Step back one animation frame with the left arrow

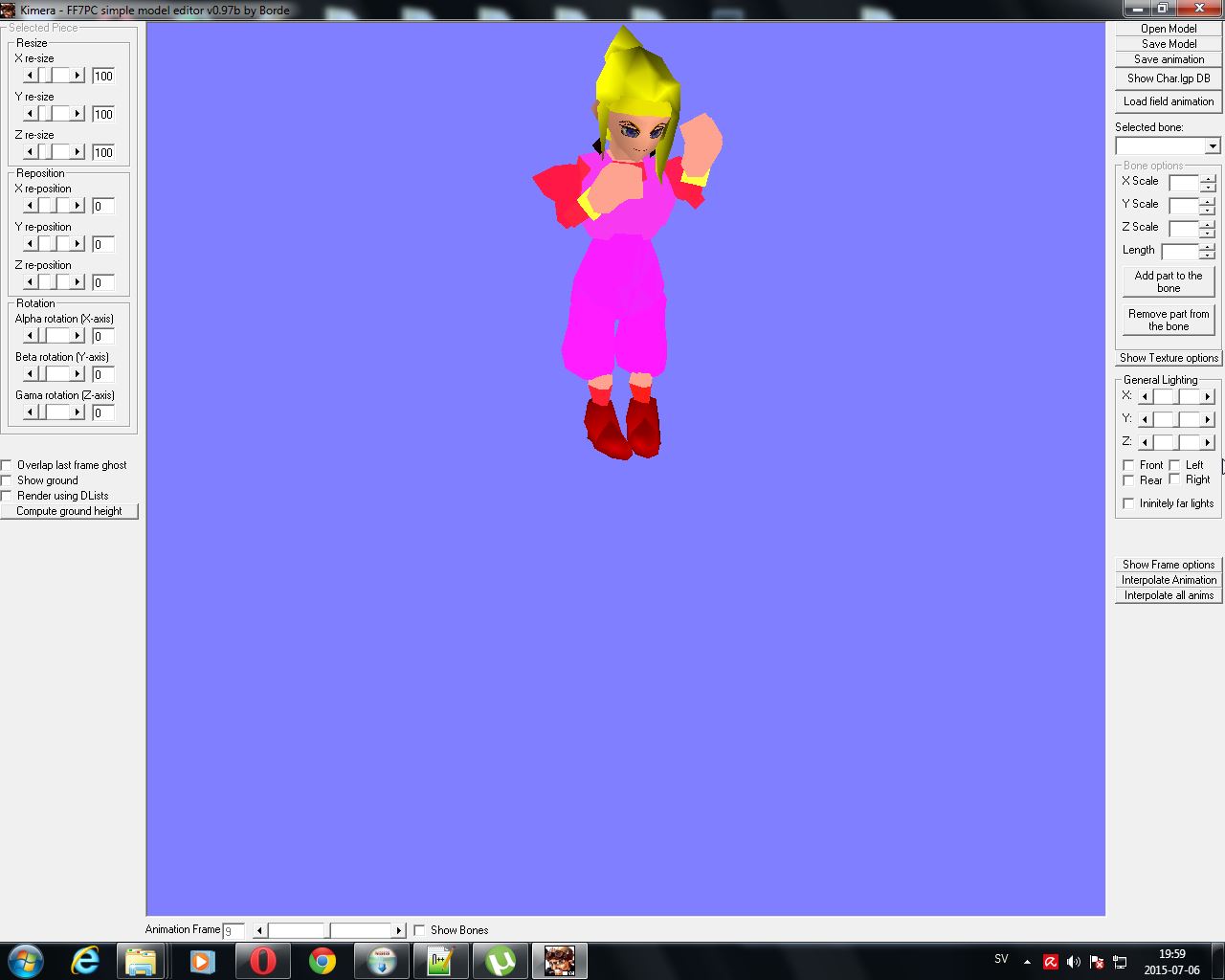(259, 930)
